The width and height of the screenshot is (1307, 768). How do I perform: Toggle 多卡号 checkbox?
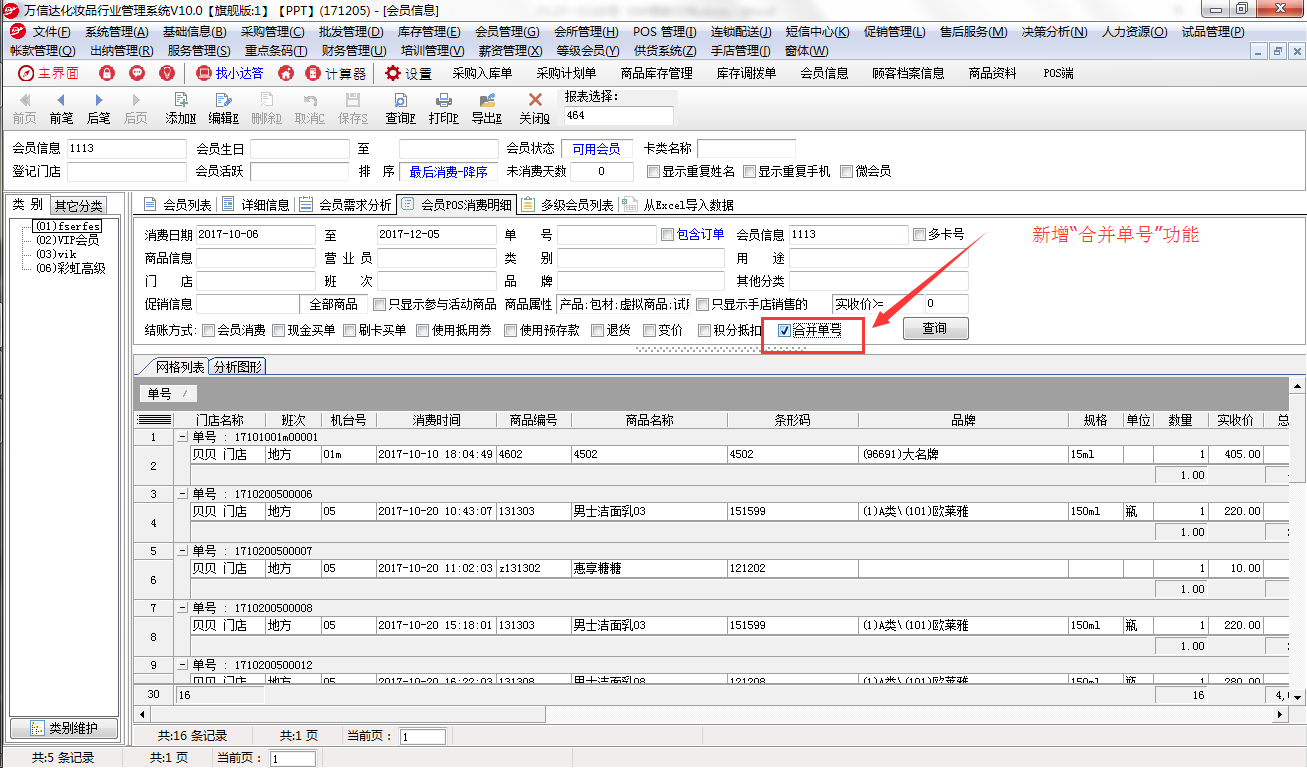[x=920, y=235]
